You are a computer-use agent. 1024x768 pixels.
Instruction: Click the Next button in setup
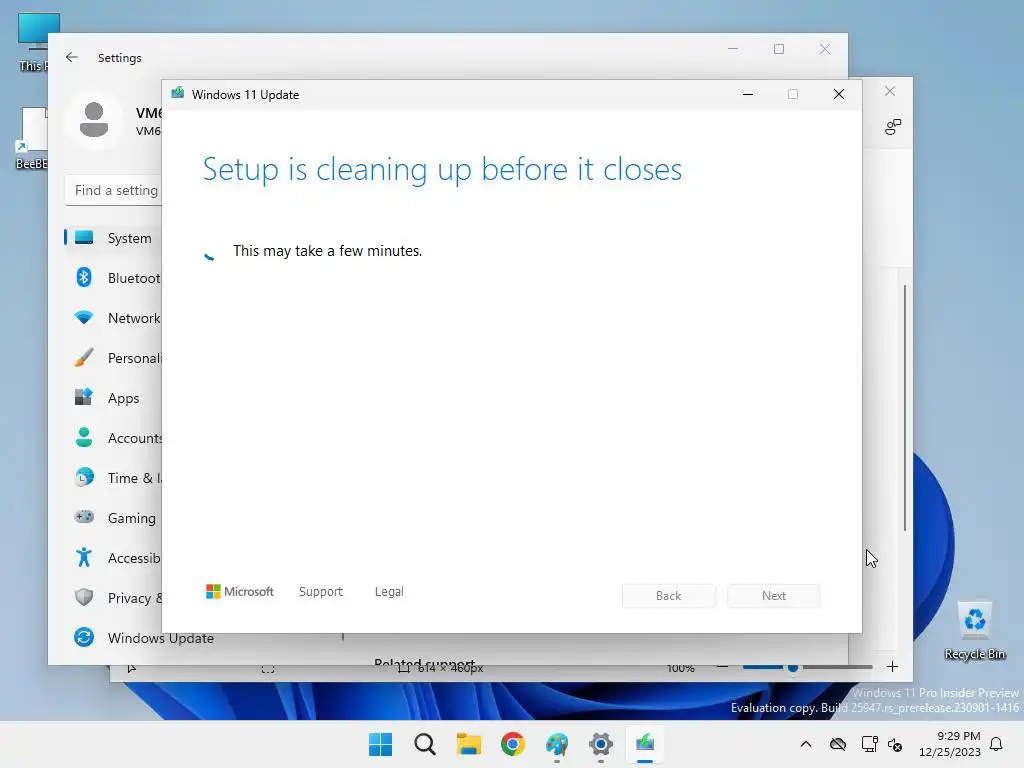(774, 596)
